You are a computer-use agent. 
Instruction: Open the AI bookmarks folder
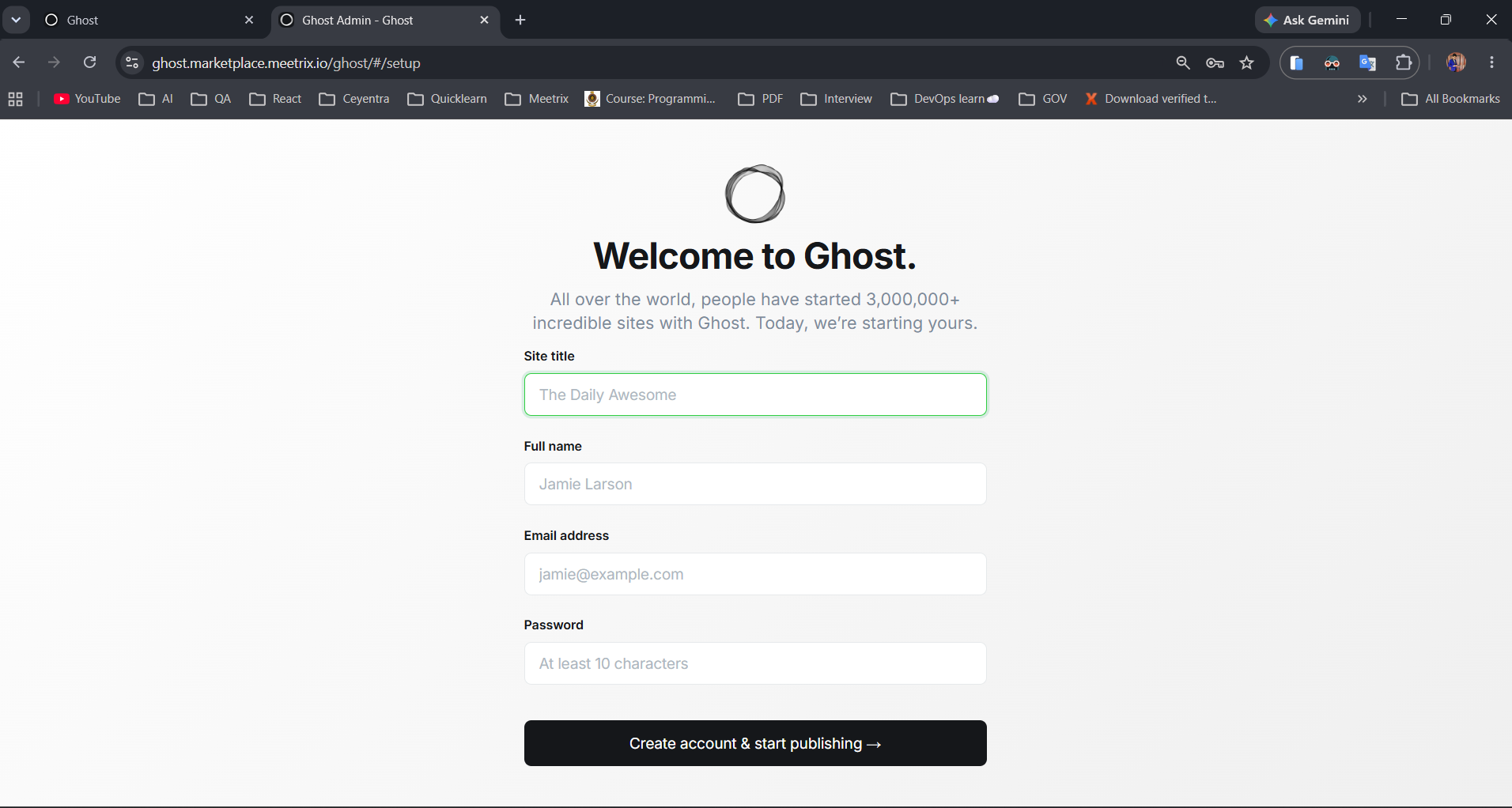coord(156,99)
